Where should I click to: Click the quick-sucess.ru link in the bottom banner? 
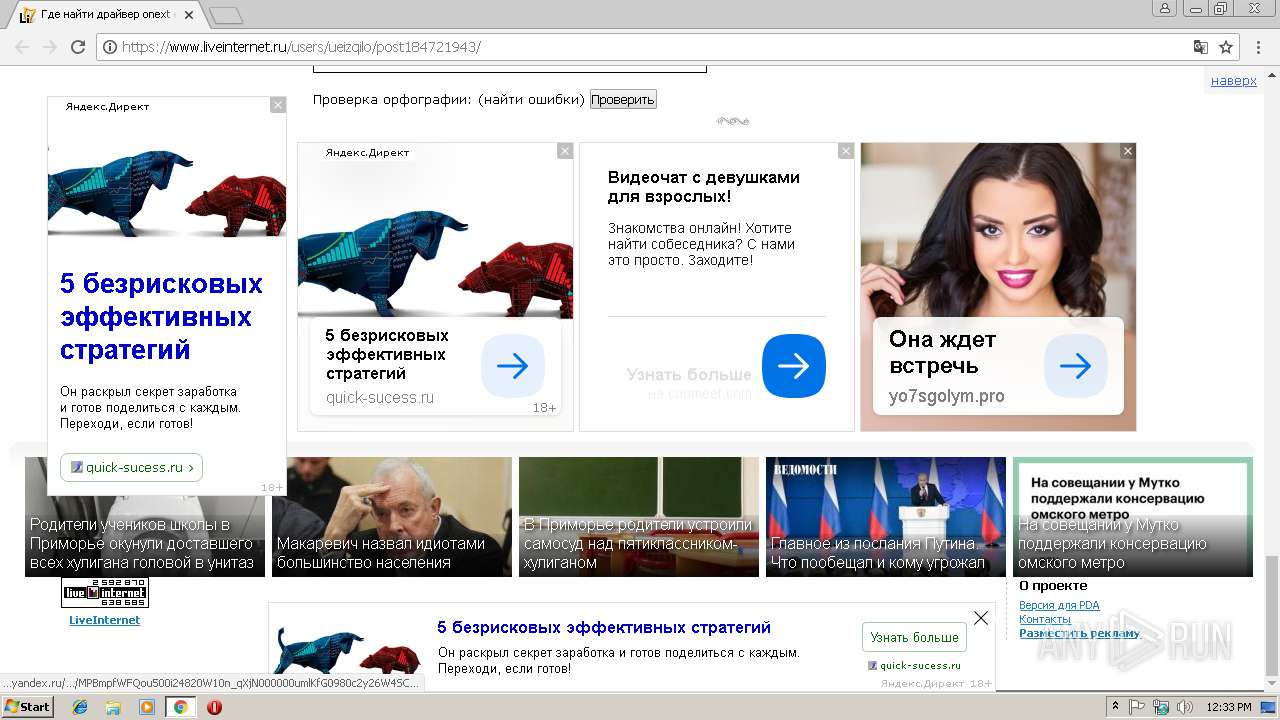tap(920, 665)
